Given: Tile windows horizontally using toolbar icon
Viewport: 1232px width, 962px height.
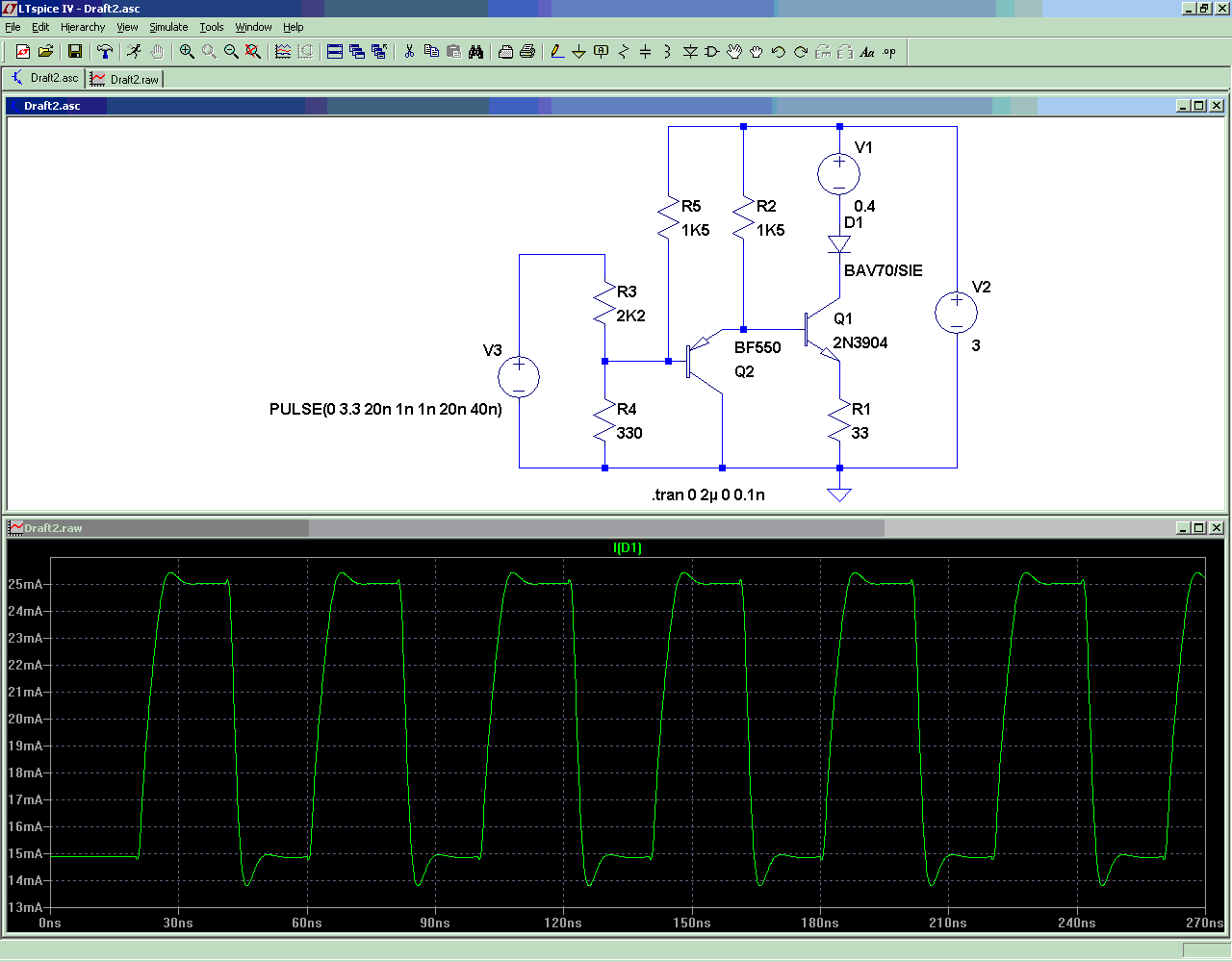Looking at the screenshot, I should point(335,52).
